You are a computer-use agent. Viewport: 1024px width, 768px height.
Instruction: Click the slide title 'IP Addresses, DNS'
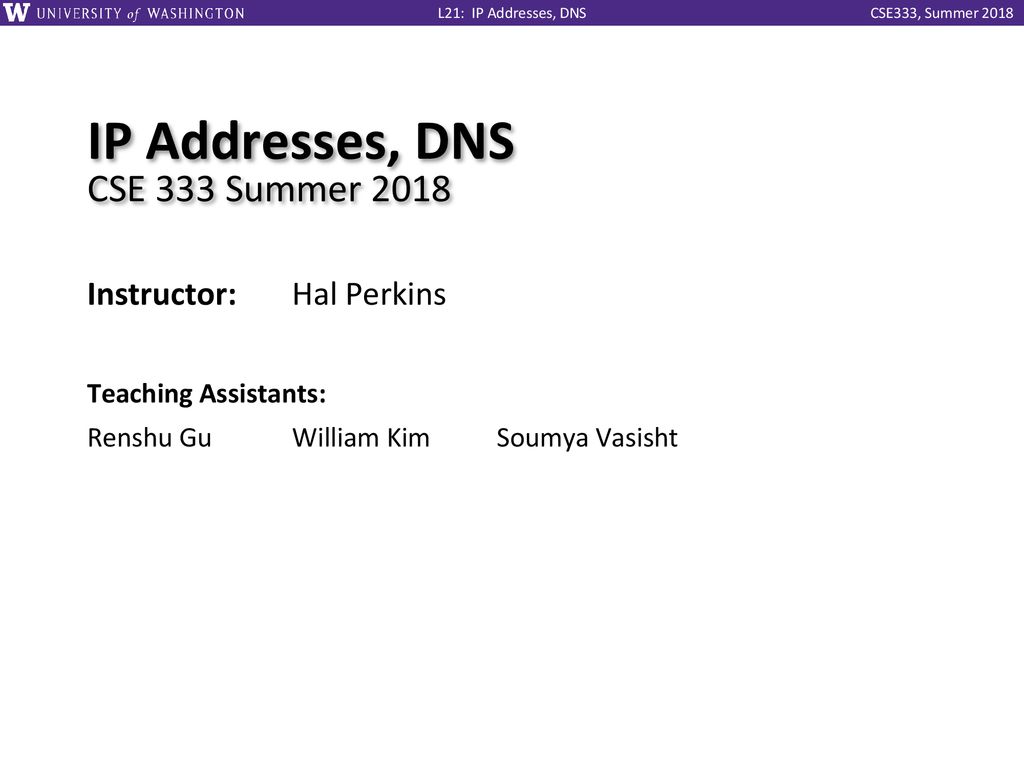coord(301,140)
